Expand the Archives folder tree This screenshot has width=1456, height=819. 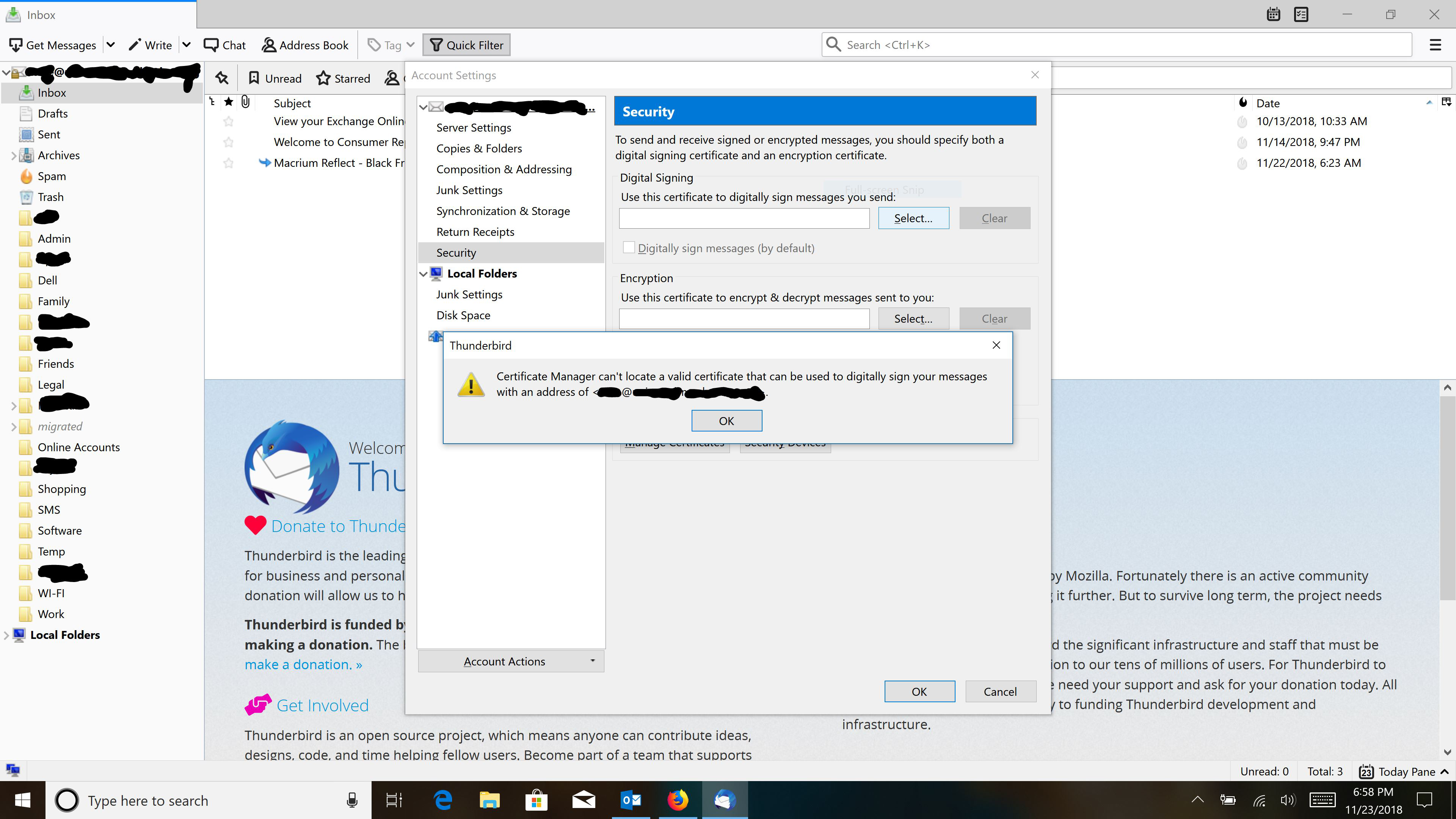pos(14,155)
